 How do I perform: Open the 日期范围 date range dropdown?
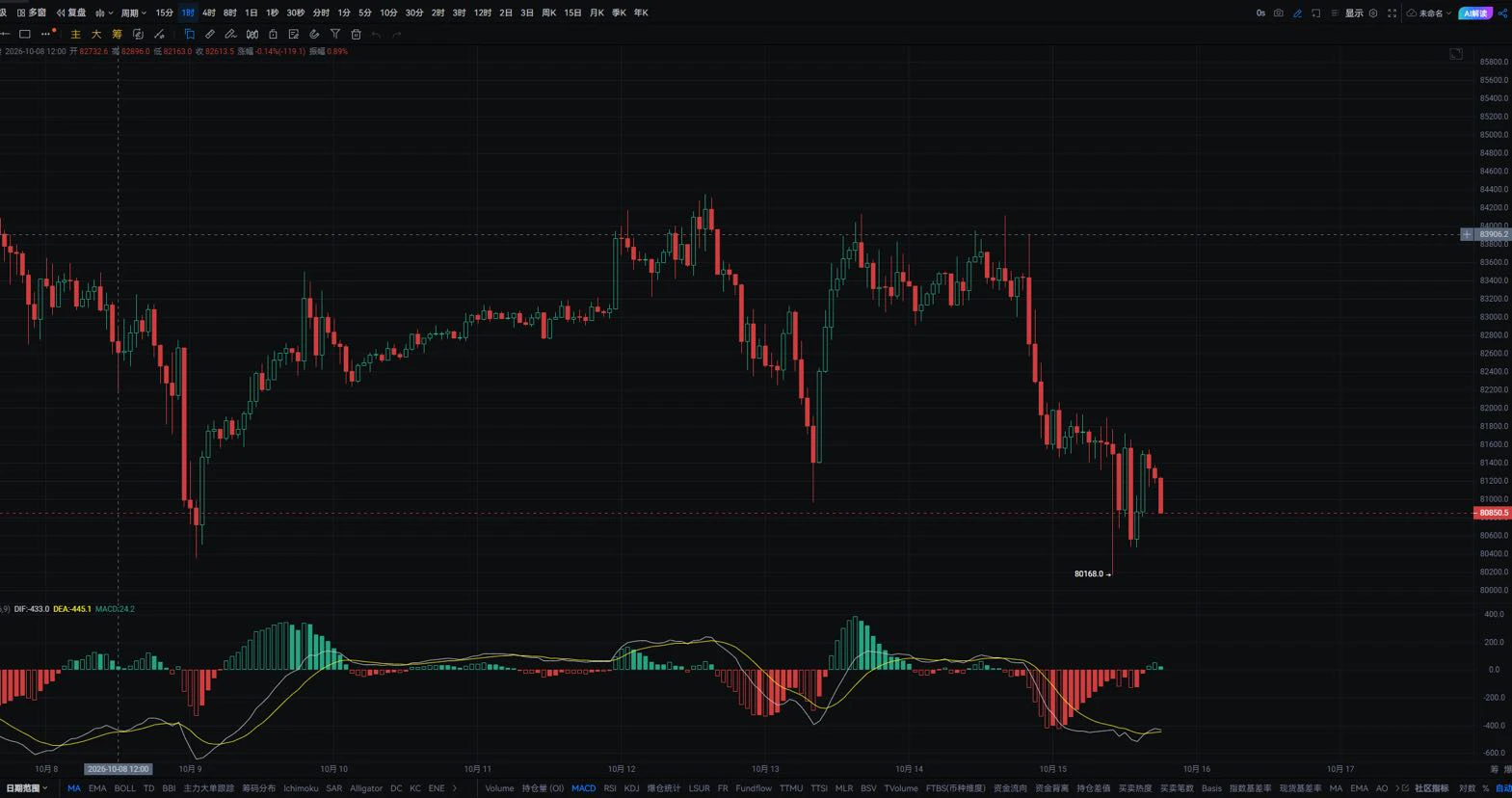26,788
